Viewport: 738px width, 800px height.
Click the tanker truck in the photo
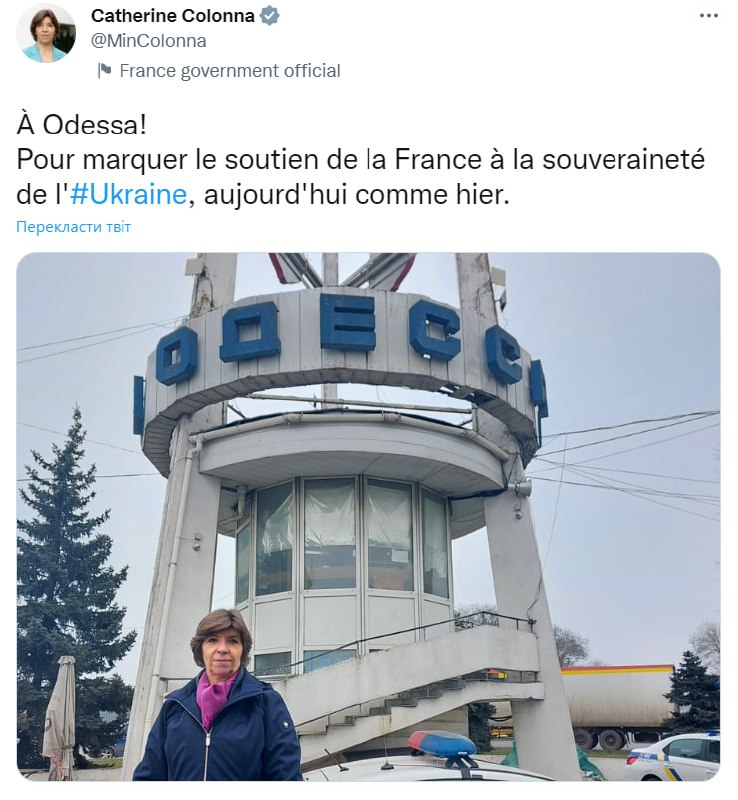click(618, 704)
